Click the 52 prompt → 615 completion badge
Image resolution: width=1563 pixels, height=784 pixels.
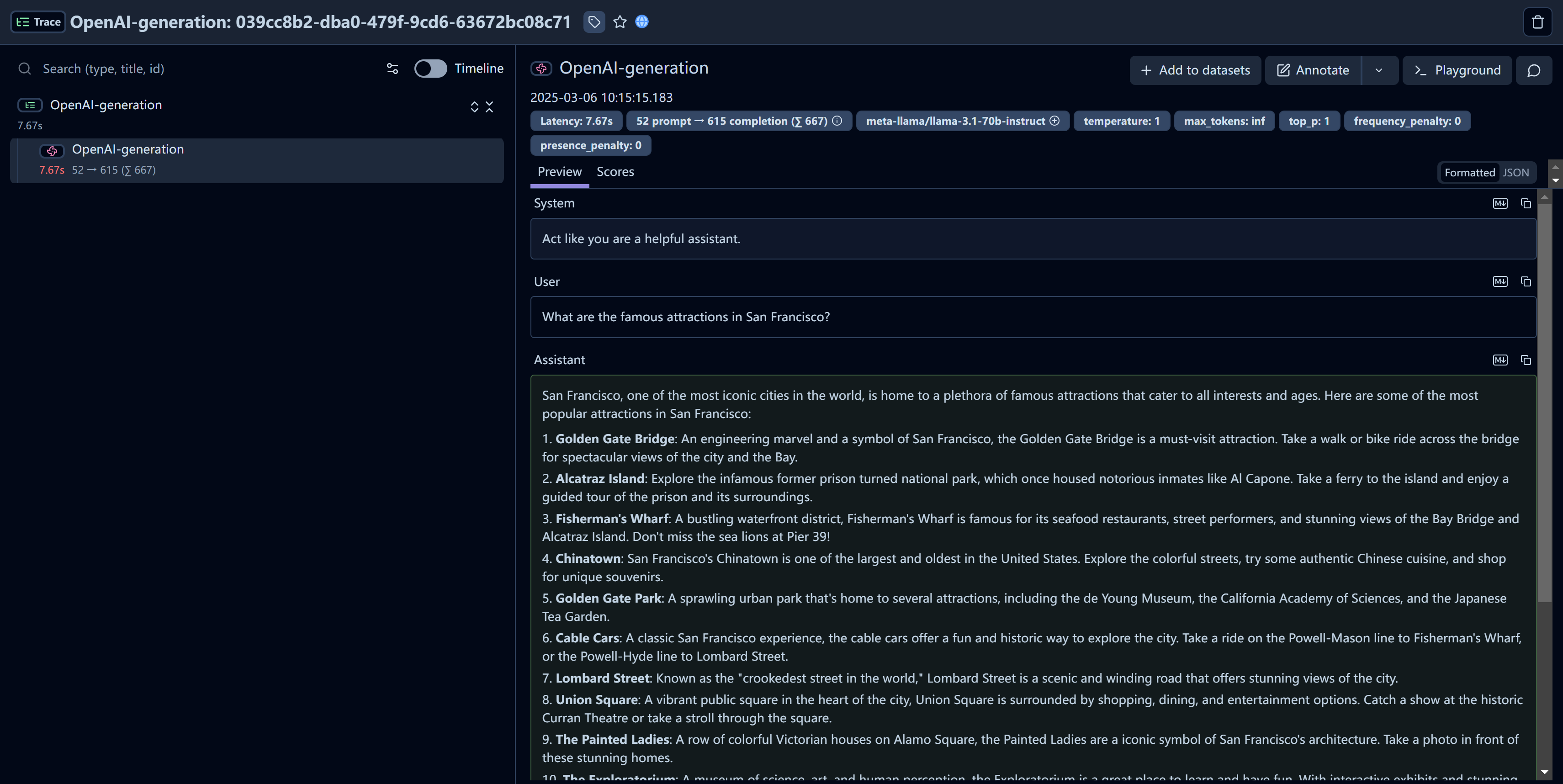739,122
